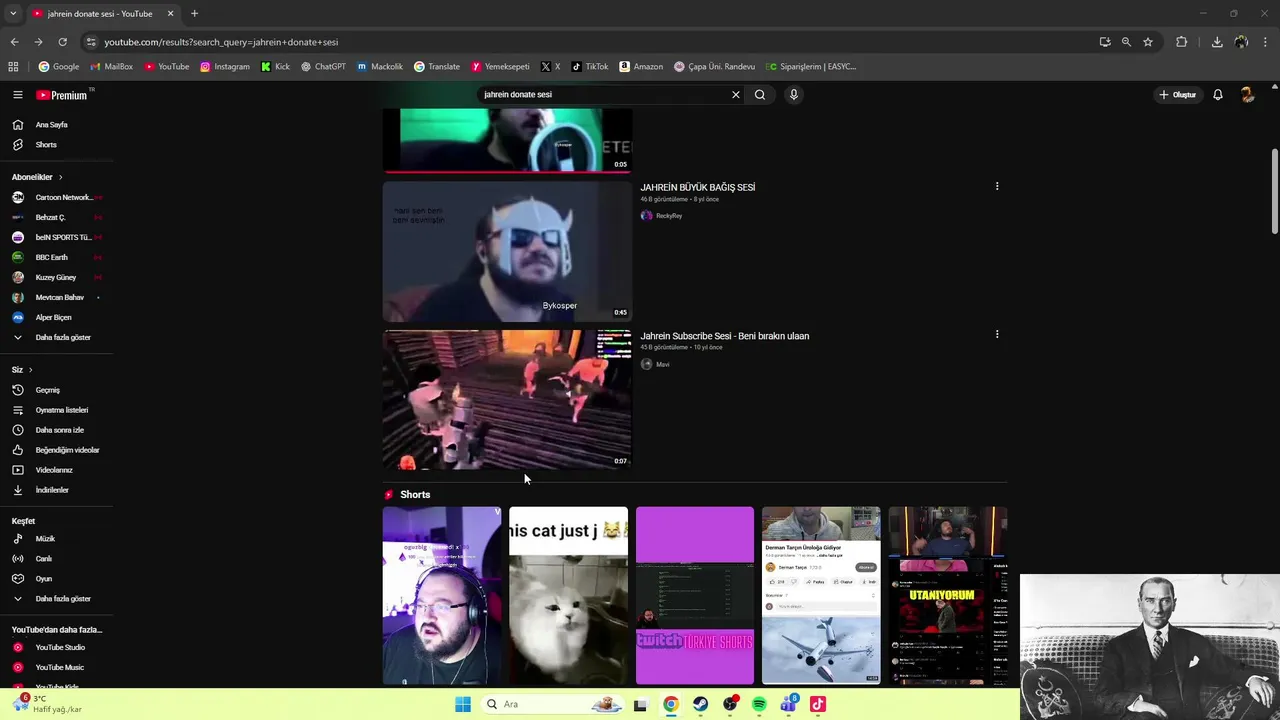The image size is (1280, 720).
Task: Open the UTANIYORUM Short
Action: point(948,596)
